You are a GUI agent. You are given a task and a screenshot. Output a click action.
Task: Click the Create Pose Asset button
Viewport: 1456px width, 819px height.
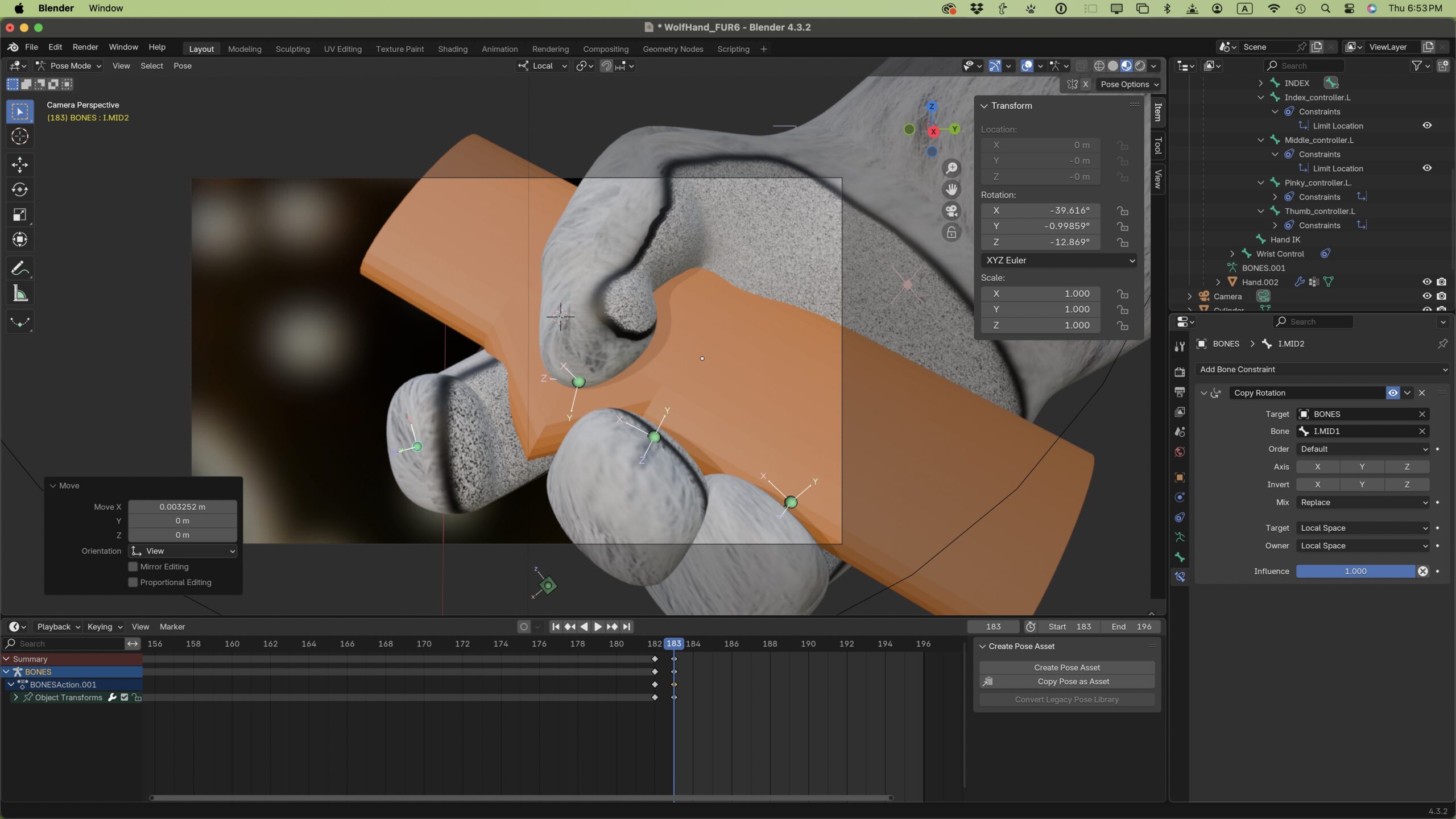(1066, 667)
